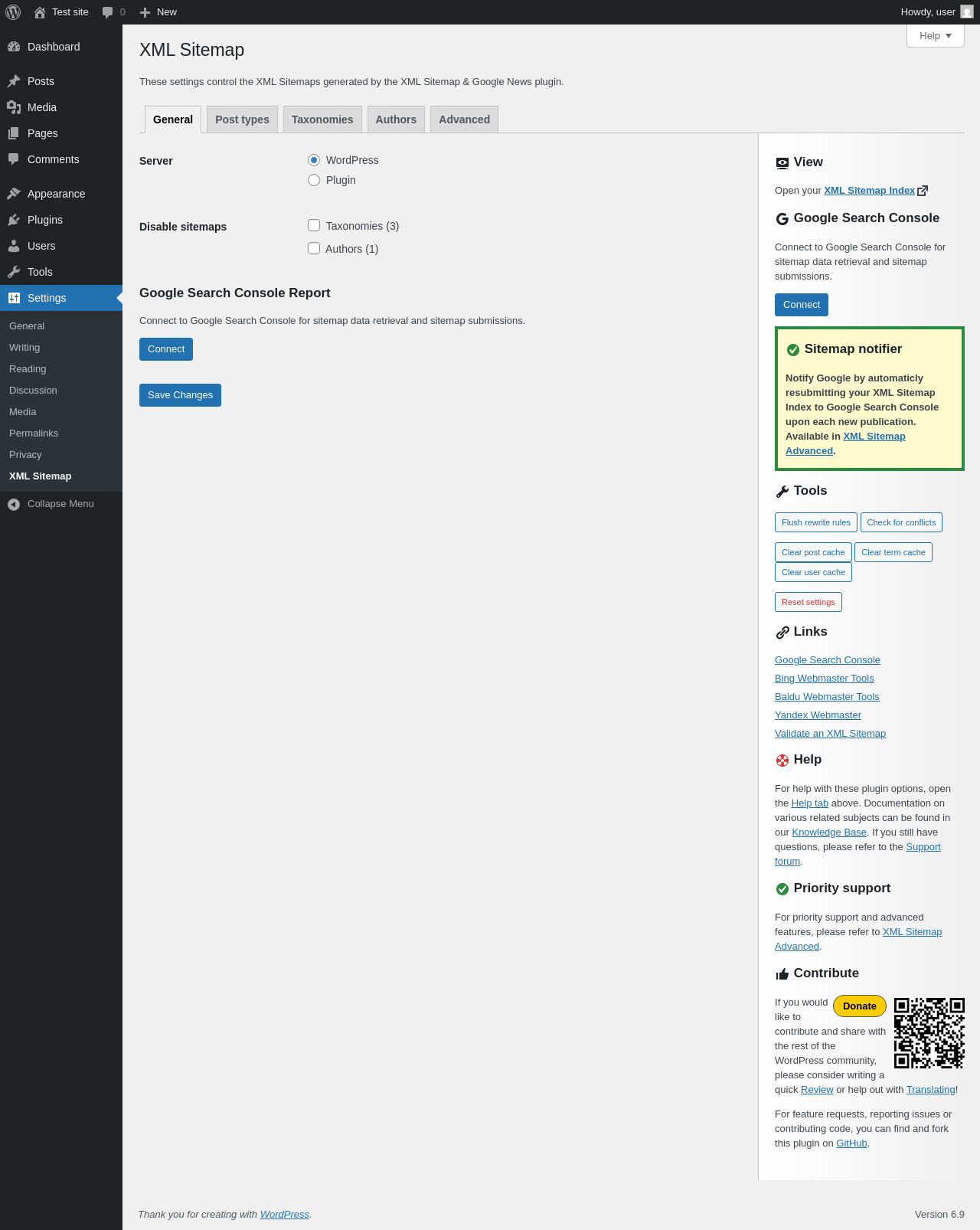The image size is (980, 1230).
Task: Click the View panel eye icon
Action: click(782, 163)
